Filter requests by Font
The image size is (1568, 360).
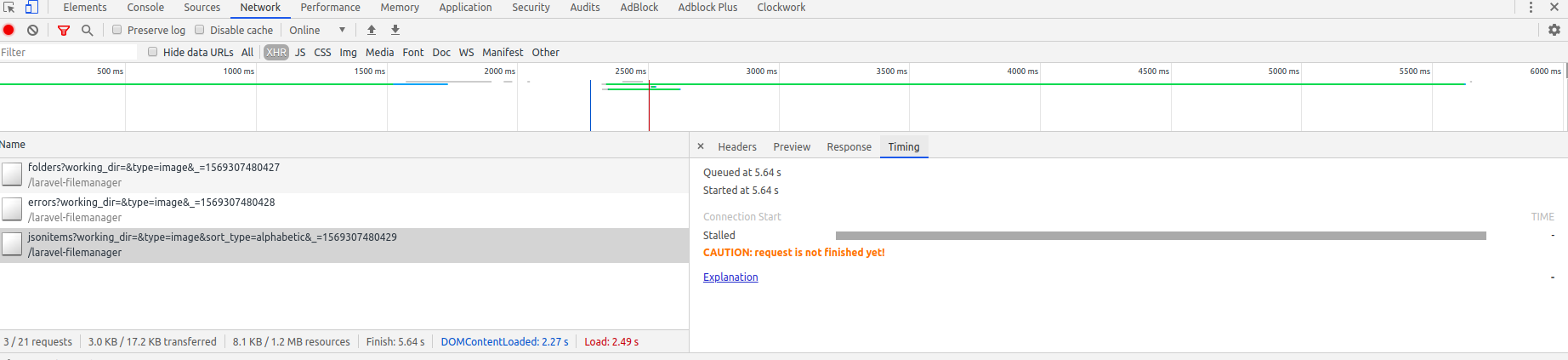pyautogui.click(x=413, y=52)
